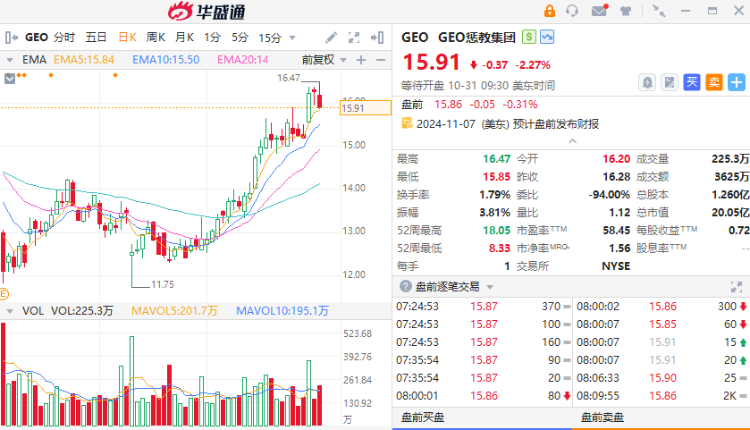Open the skin theme T-shirt icon

[626, 11]
